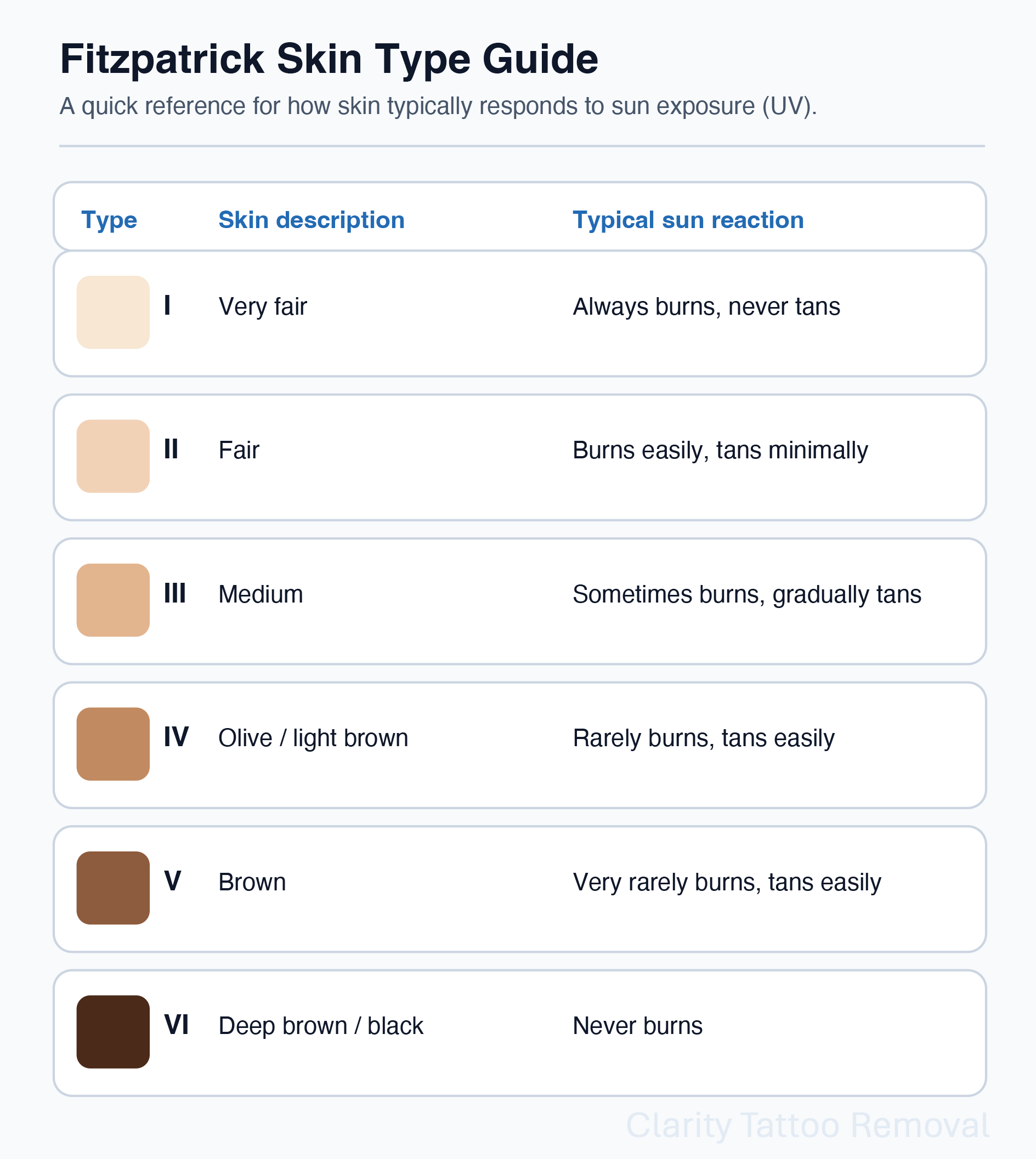Select "Always burns, never tans" text
1036x1159 pixels.
tap(706, 306)
